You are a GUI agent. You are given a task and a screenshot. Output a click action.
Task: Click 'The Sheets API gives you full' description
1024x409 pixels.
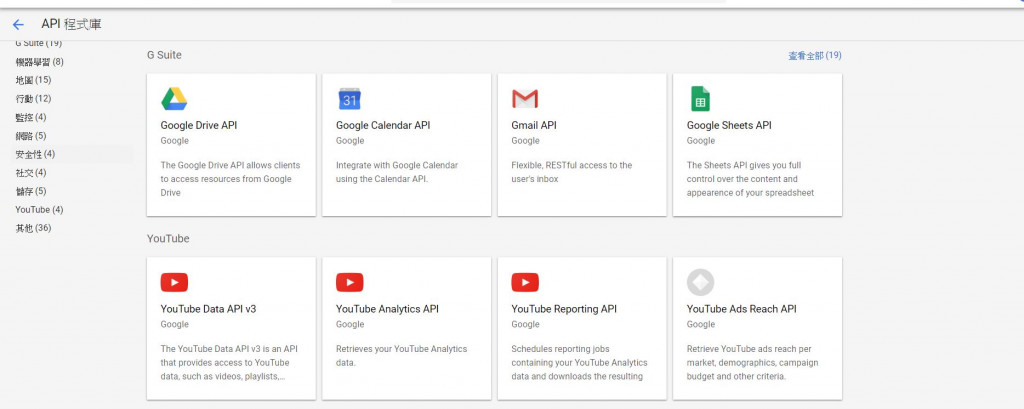[x=750, y=179]
